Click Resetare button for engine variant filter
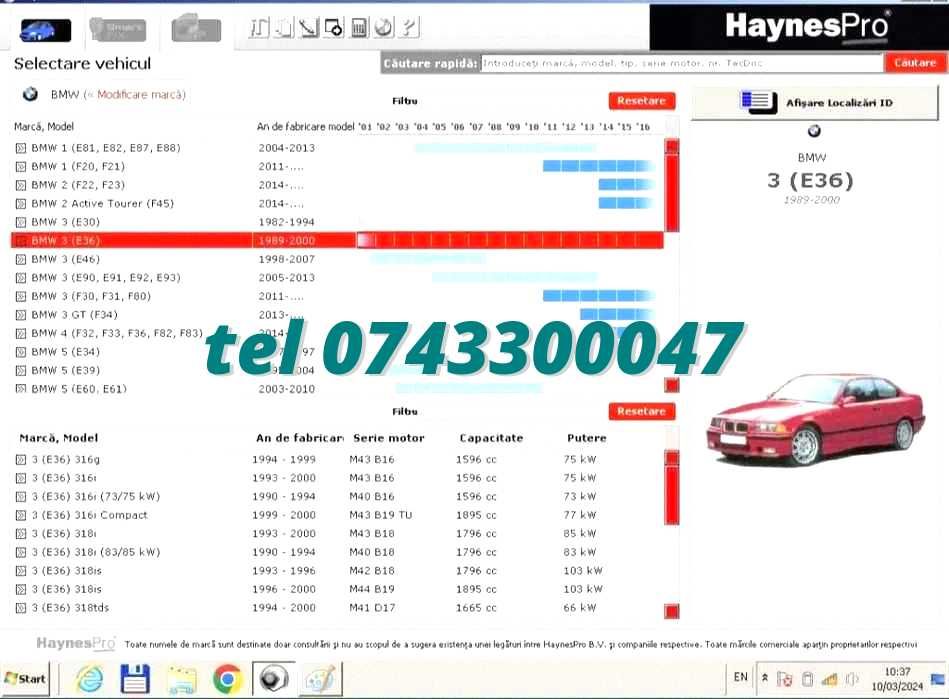 [x=642, y=412]
